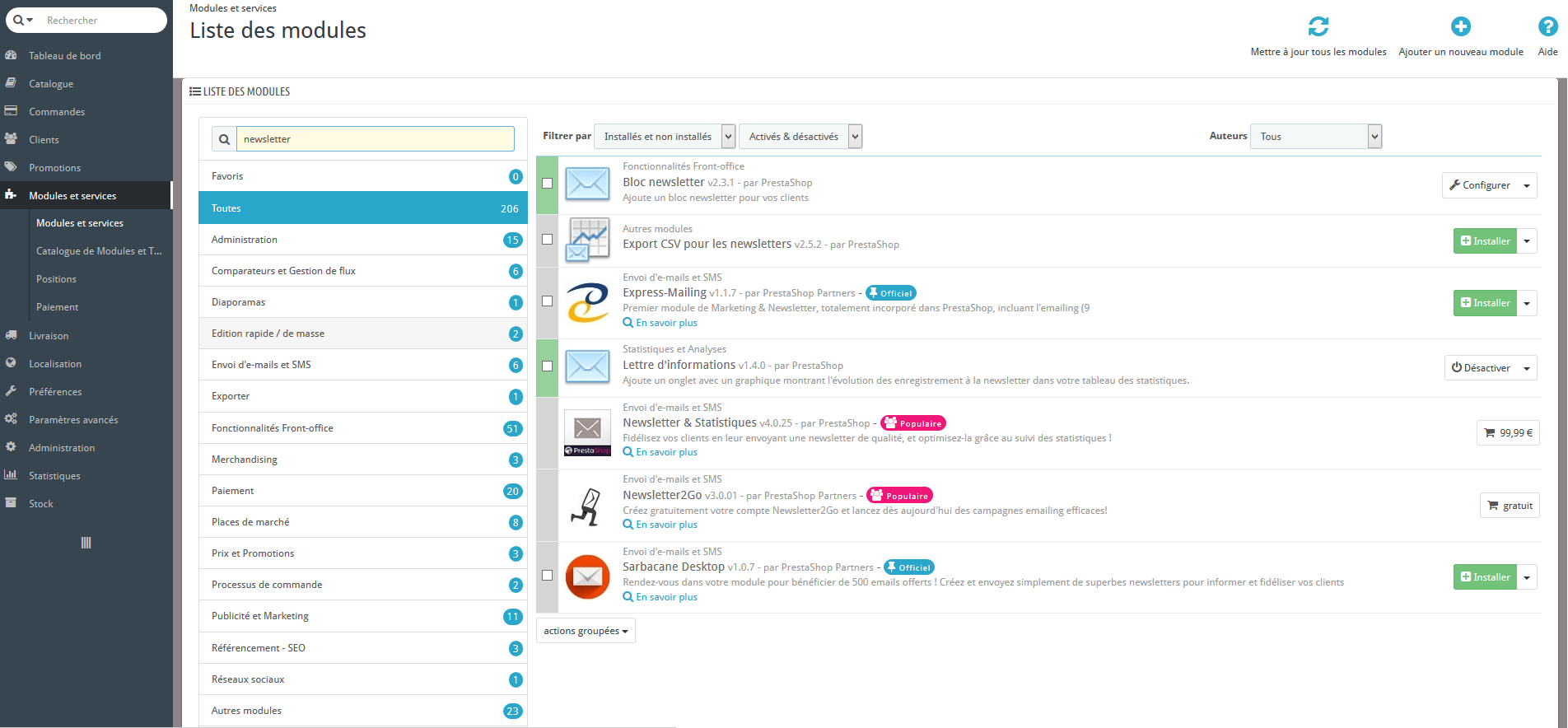Open Catalogue in the left sidebar
Image resolution: width=1568 pixels, height=728 pixels.
(x=51, y=84)
